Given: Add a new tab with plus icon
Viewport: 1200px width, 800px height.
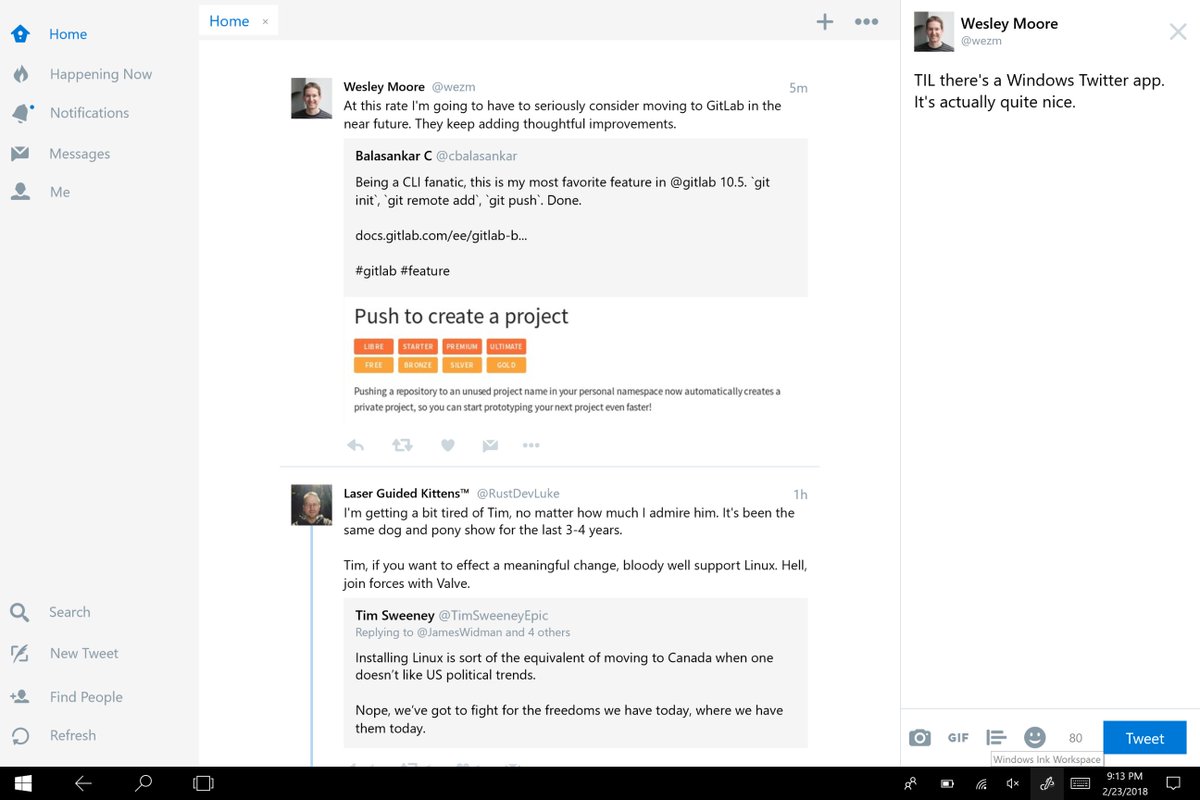Looking at the screenshot, I should [825, 21].
